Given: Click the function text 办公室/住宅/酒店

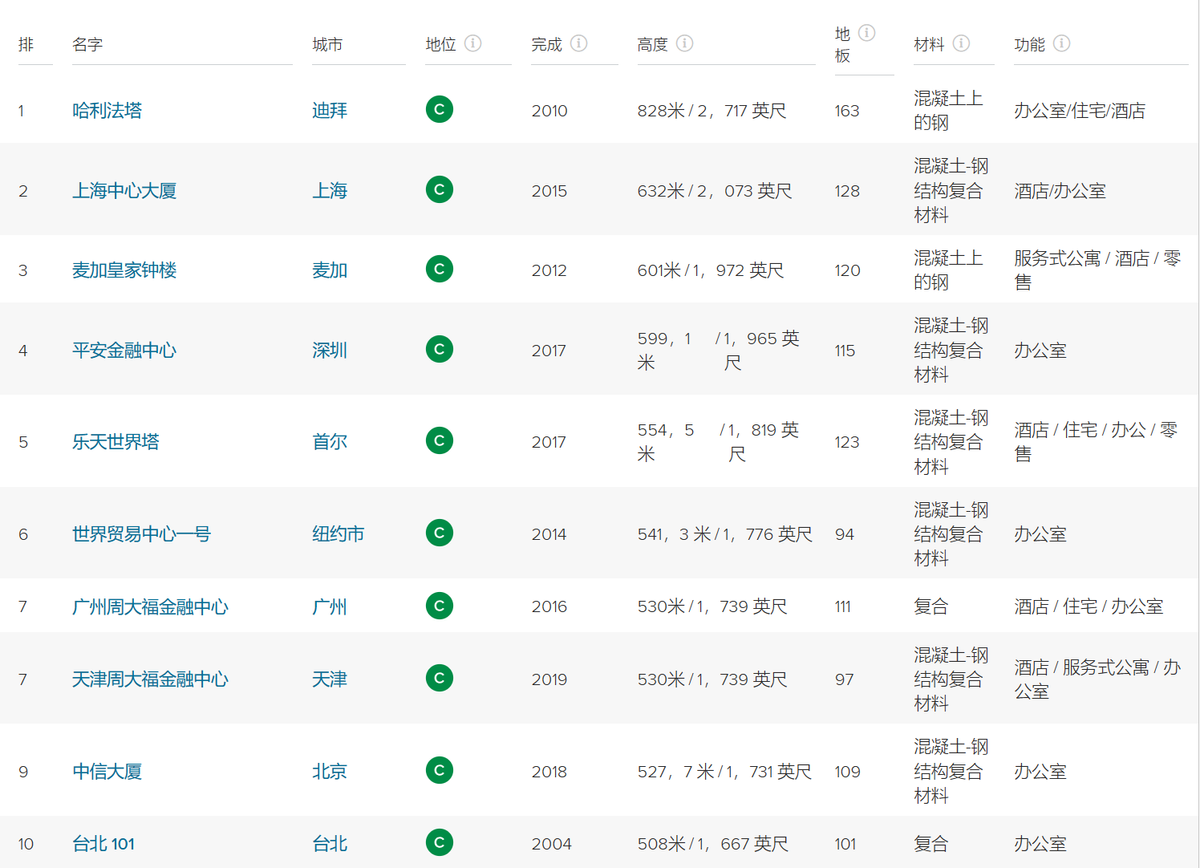Looking at the screenshot, I should pyautogui.click(x=1080, y=110).
